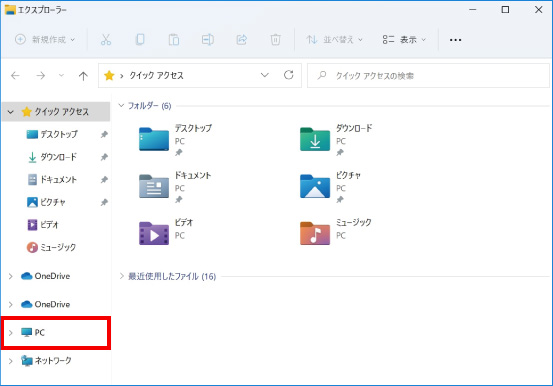Click the Share icon in toolbar

point(242,40)
